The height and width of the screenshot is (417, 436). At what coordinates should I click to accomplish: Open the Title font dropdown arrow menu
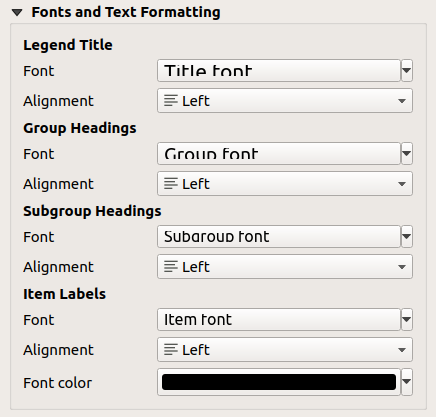pos(407,70)
